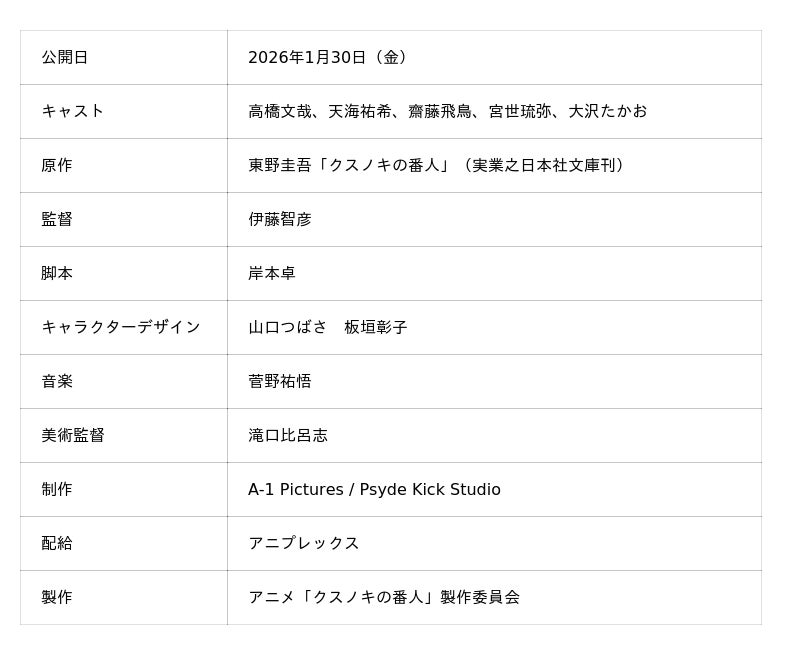Select the 脚本 label cell

pyautogui.click(x=57, y=273)
